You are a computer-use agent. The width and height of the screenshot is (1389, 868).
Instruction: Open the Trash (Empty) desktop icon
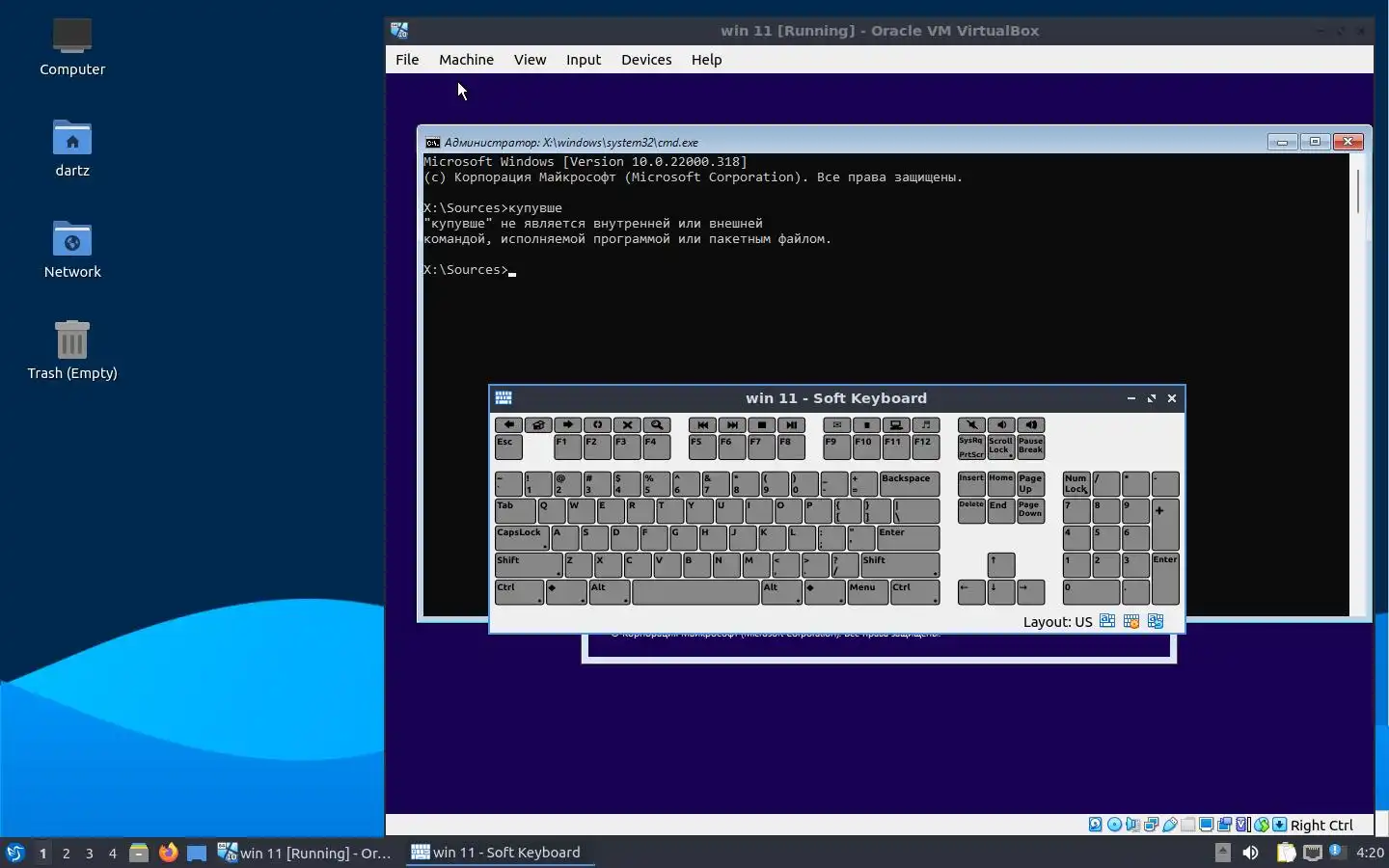72,349
